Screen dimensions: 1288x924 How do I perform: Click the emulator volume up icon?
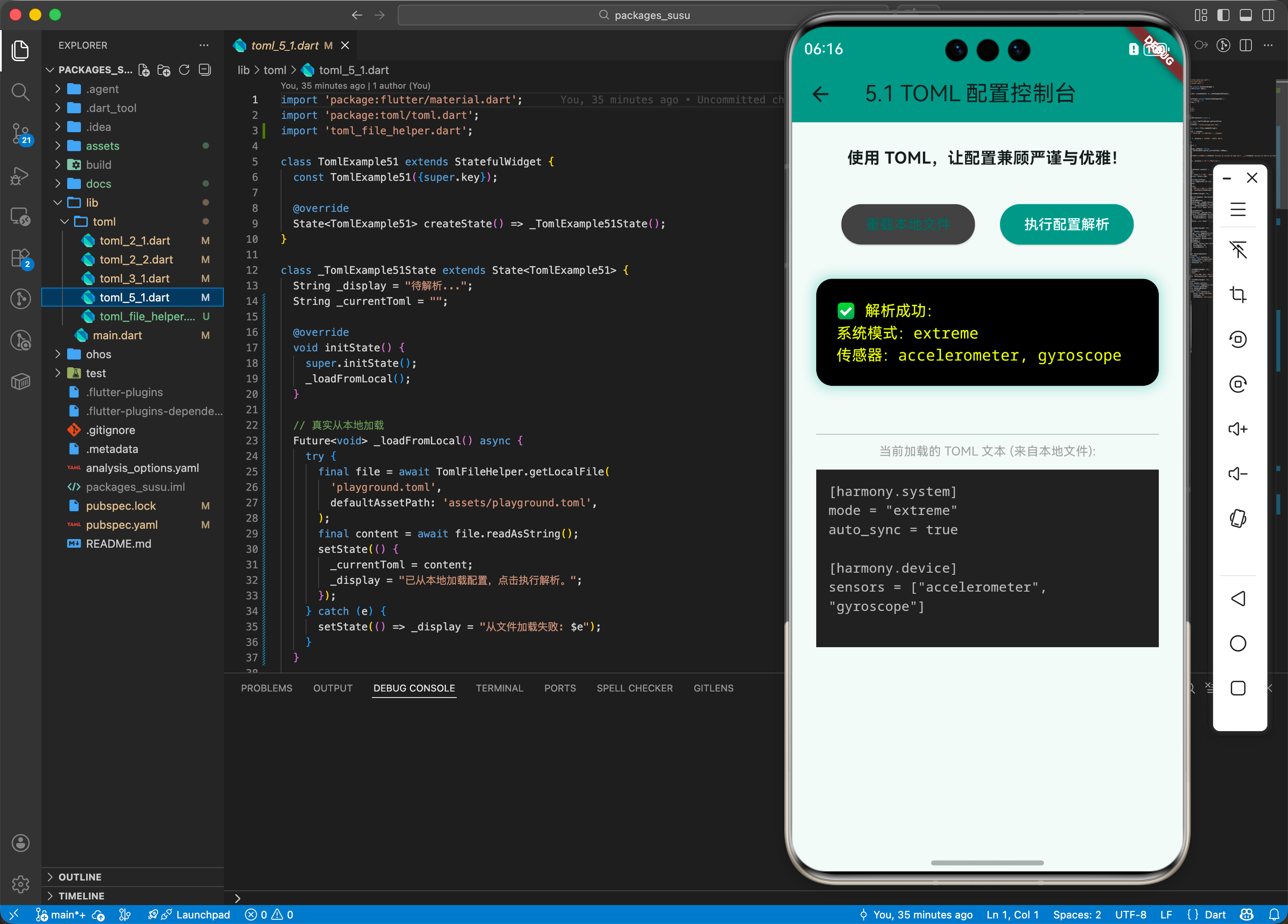[x=1238, y=429]
